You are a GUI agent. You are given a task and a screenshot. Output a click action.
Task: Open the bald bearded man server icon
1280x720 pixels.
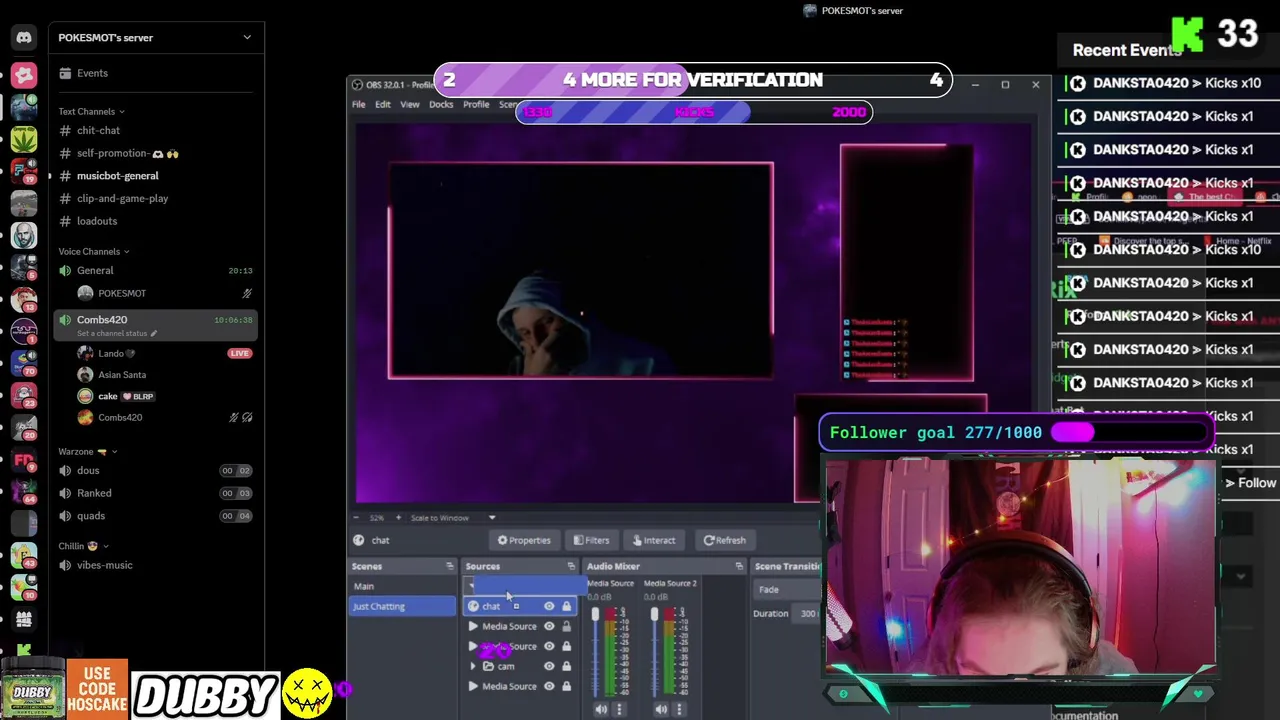[24, 235]
